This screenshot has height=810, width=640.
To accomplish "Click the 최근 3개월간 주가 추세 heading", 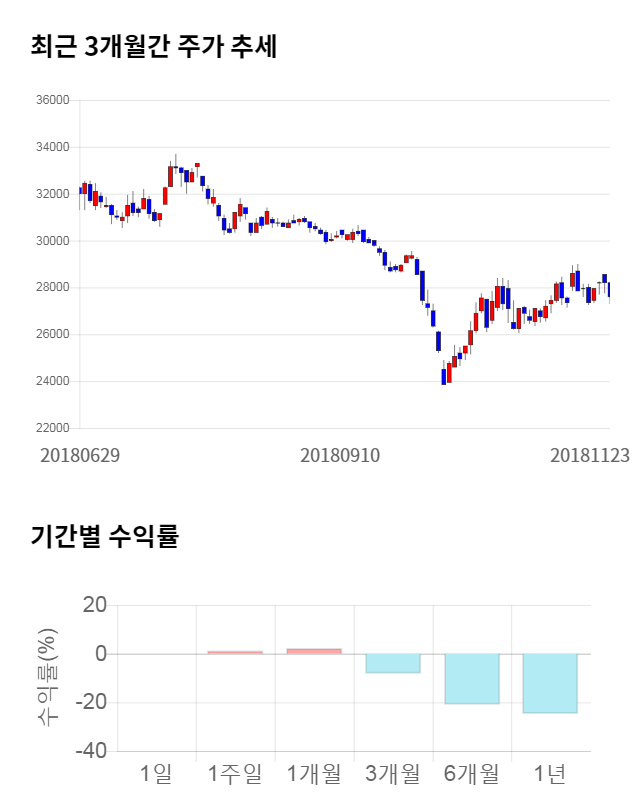I will click(x=153, y=47).
